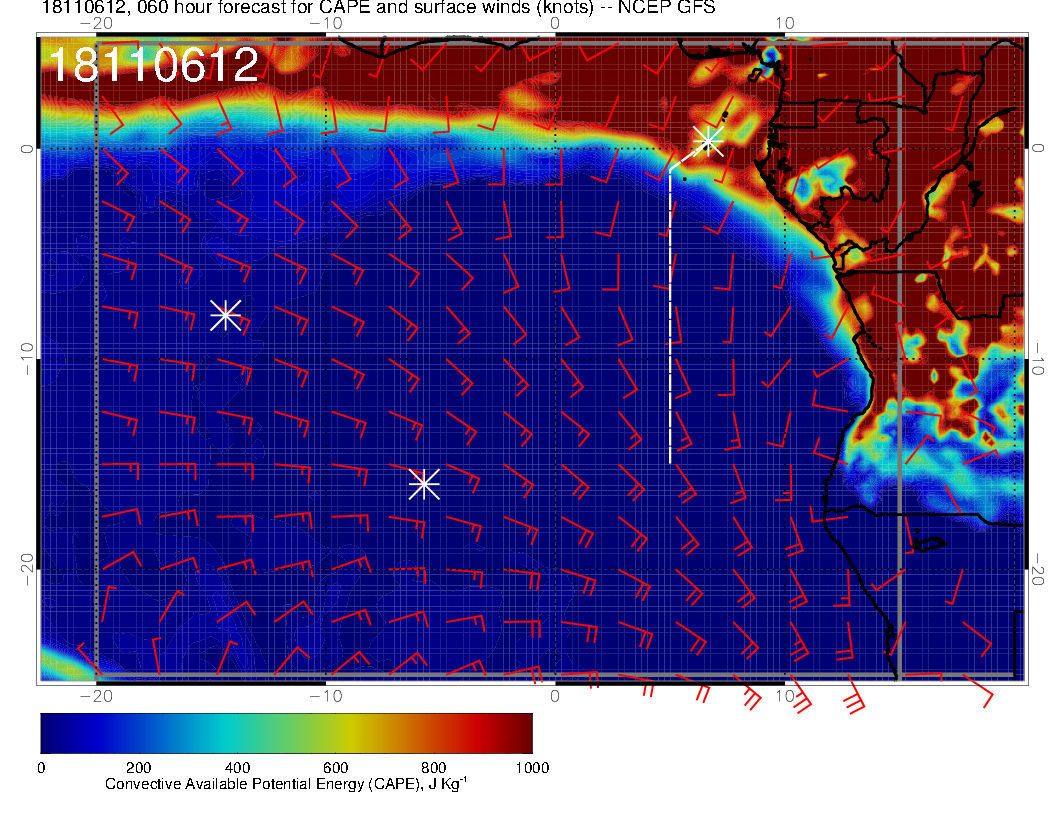This screenshot has width=1056, height=816.
Task: Select the white dashed vertical line
Action: [x=670, y=320]
